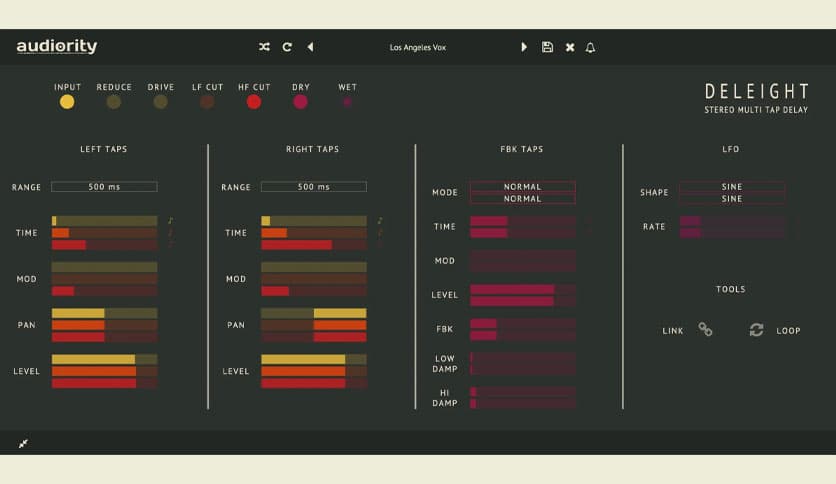
Task: Set Right Taps red TIME bar
Action: [314, 245]
